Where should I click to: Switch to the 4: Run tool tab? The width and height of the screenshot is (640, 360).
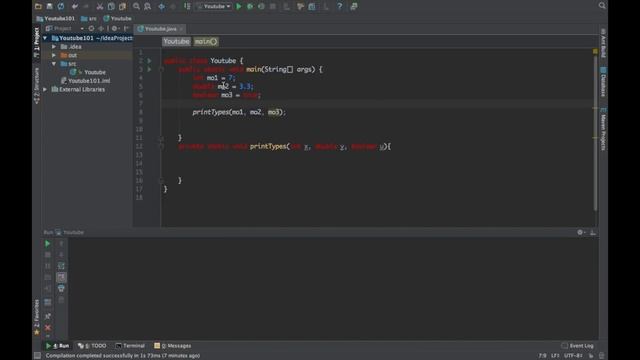click(x=58, y=346)
